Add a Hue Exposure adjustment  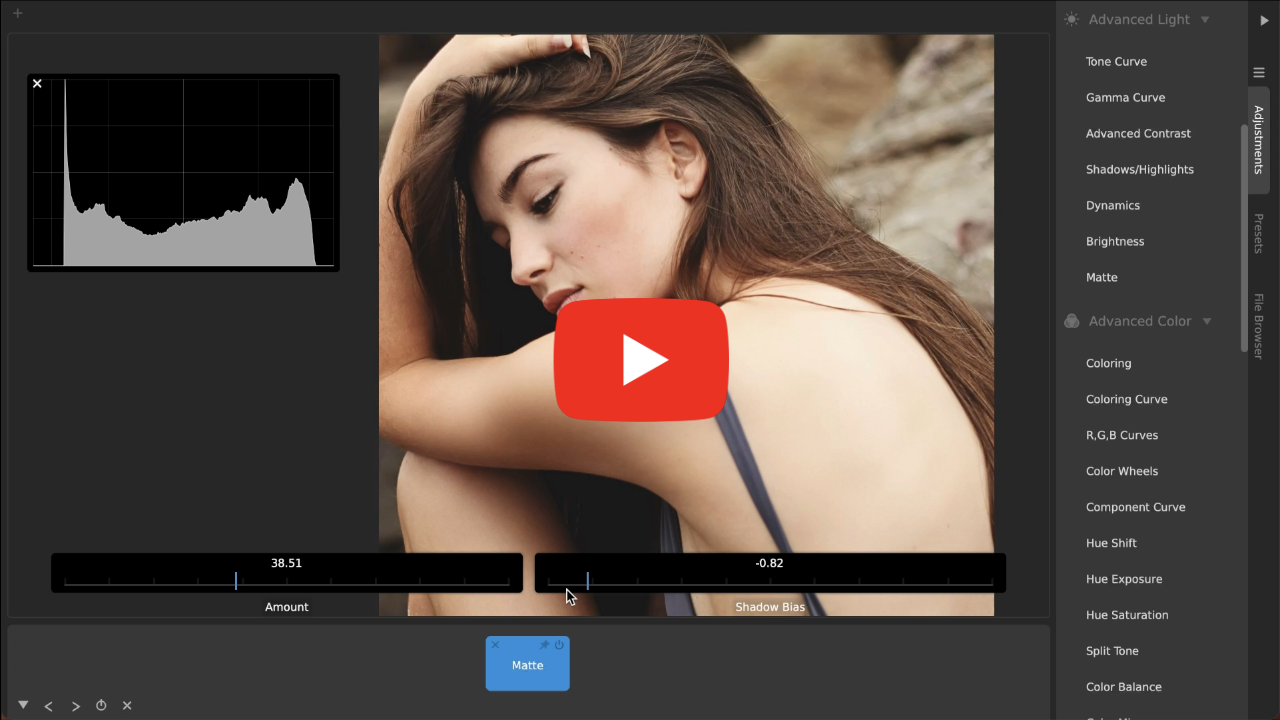(1124, 579)
